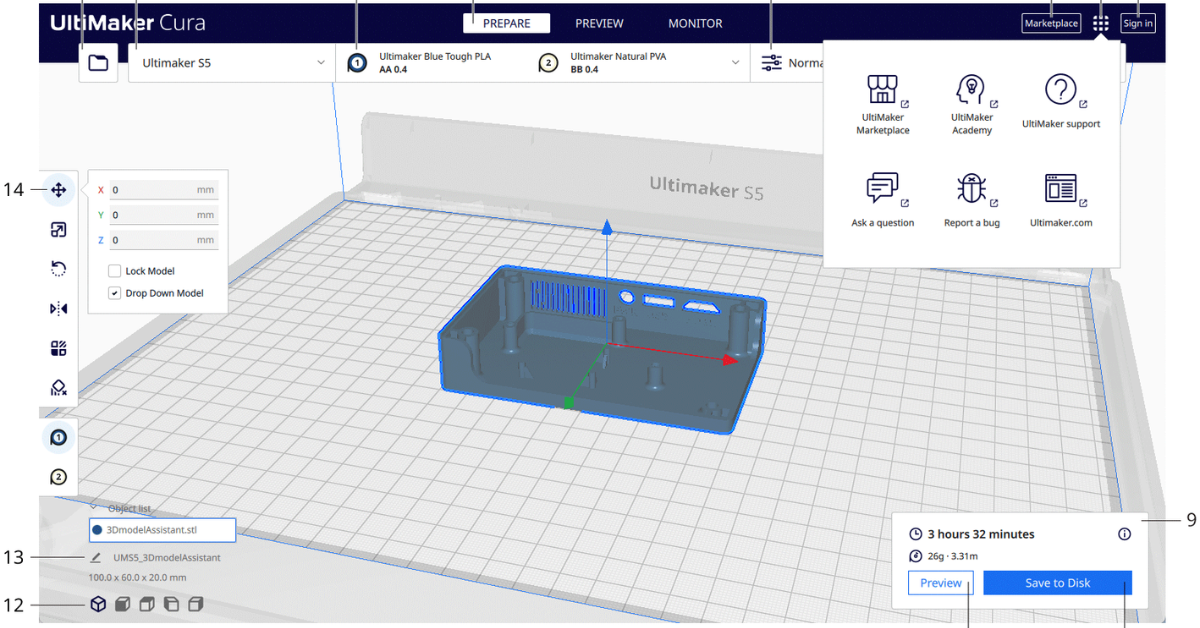Click the folder icon to open a file

pos(97,62)
